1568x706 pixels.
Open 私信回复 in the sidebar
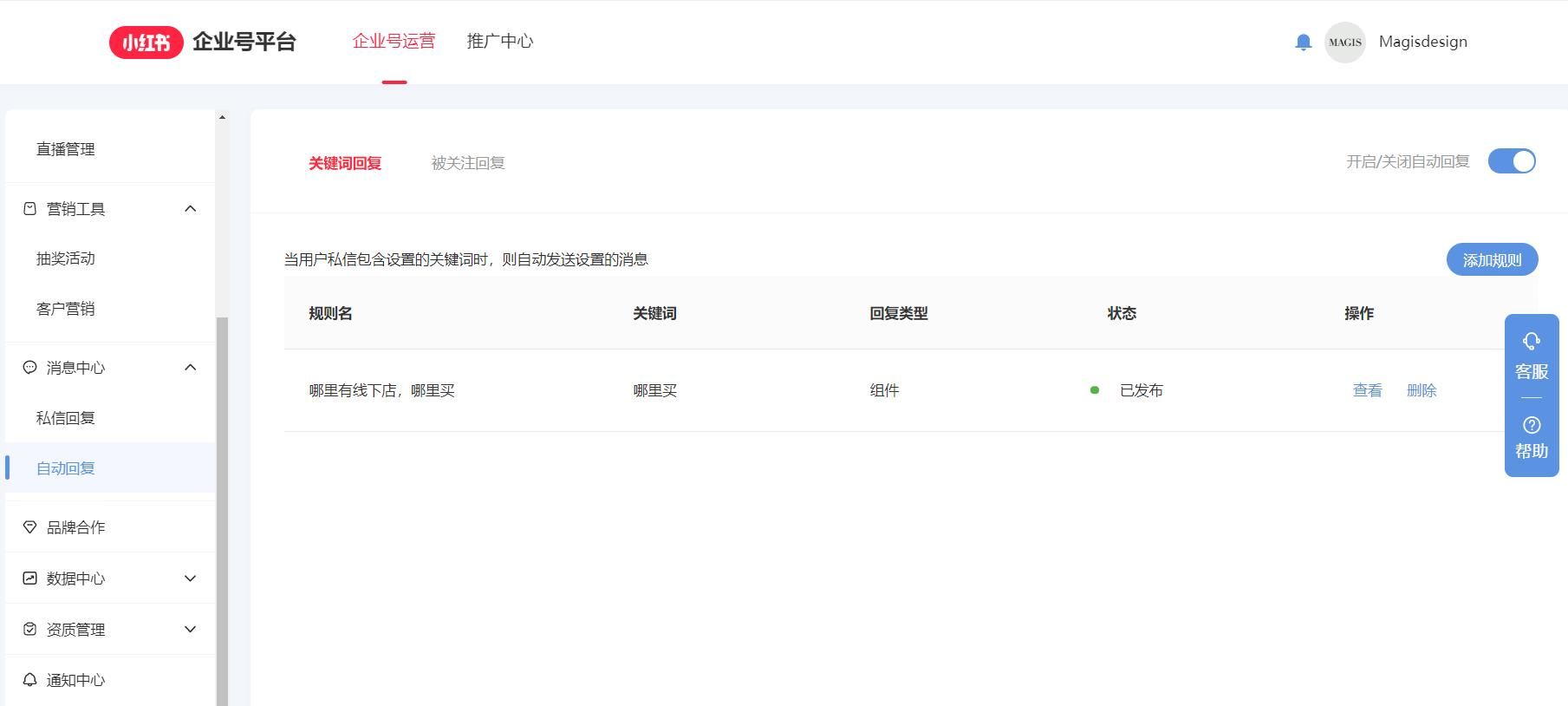point(66,418)
